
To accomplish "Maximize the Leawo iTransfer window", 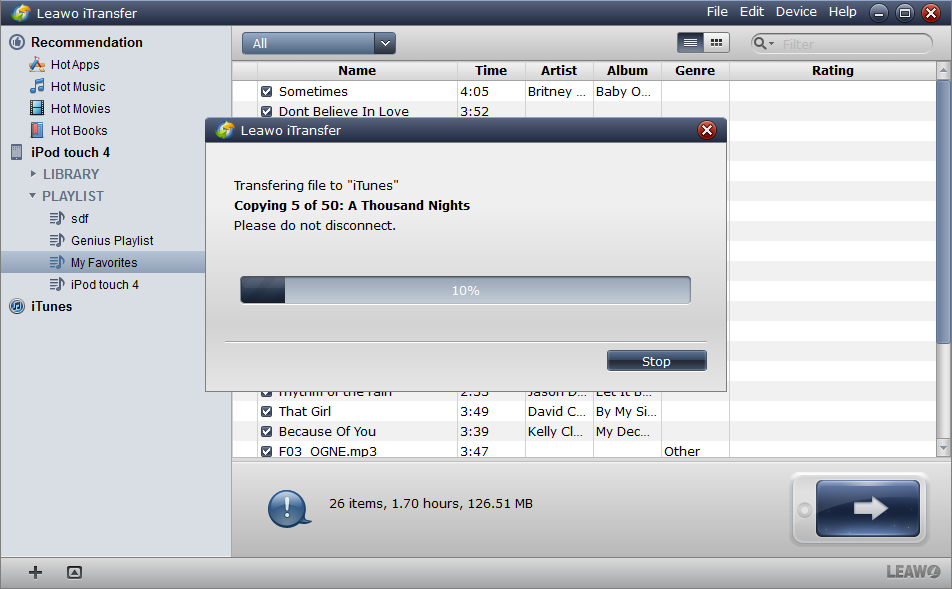I will [x=905, y=13].
